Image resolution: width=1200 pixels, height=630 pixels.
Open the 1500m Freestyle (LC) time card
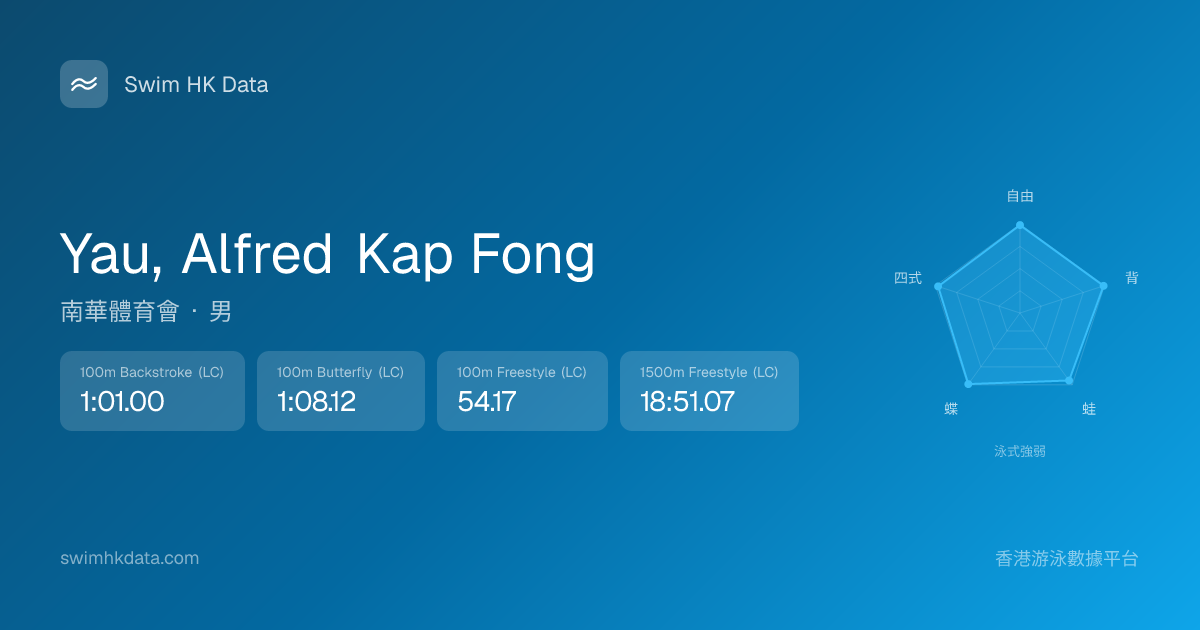point(709,391)
